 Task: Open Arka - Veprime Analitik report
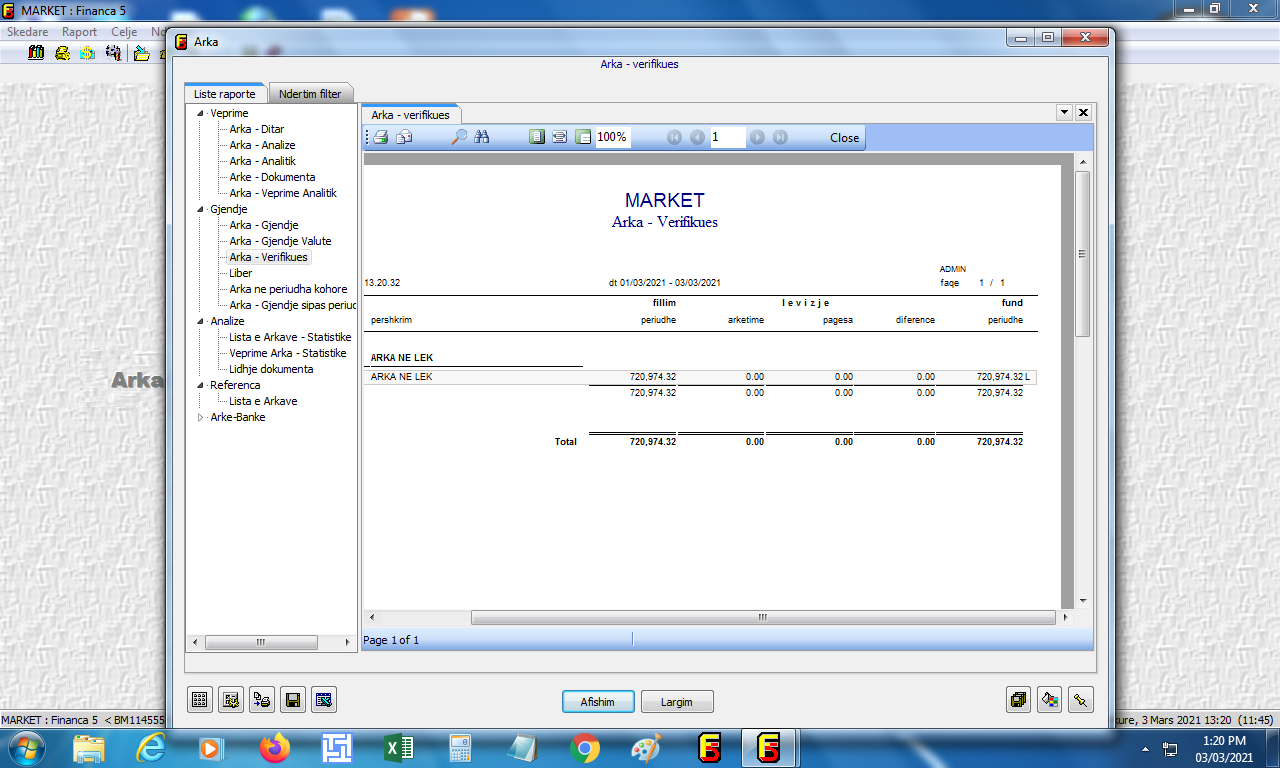(283, 193)
